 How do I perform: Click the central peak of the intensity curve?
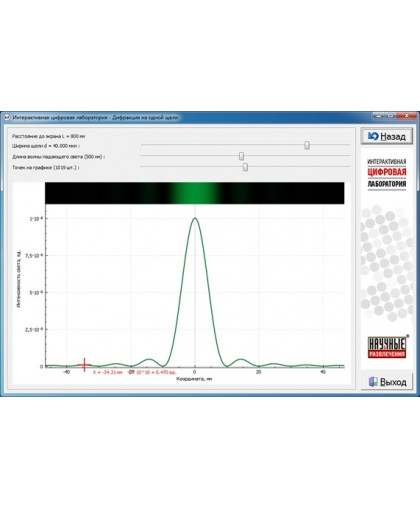pos(195,218)
